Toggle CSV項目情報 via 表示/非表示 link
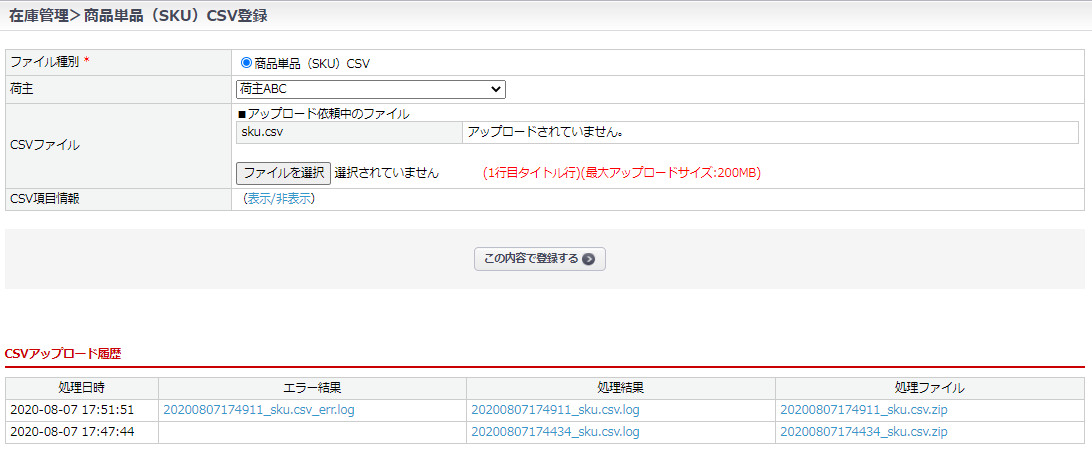This screenshot has height=452, width=1092. [x=279, y=198]
